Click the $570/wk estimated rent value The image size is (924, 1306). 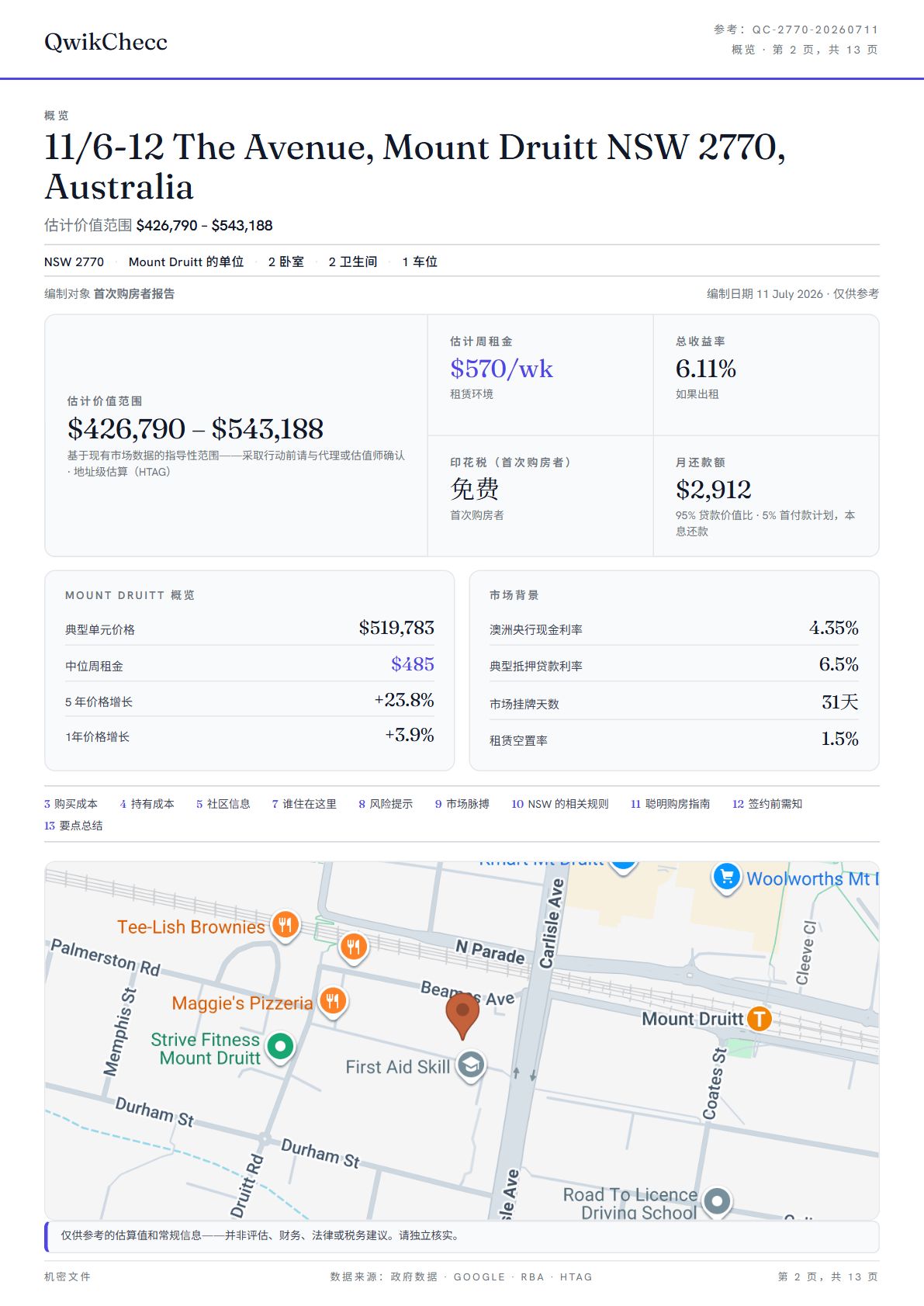(x=501, y=369)
